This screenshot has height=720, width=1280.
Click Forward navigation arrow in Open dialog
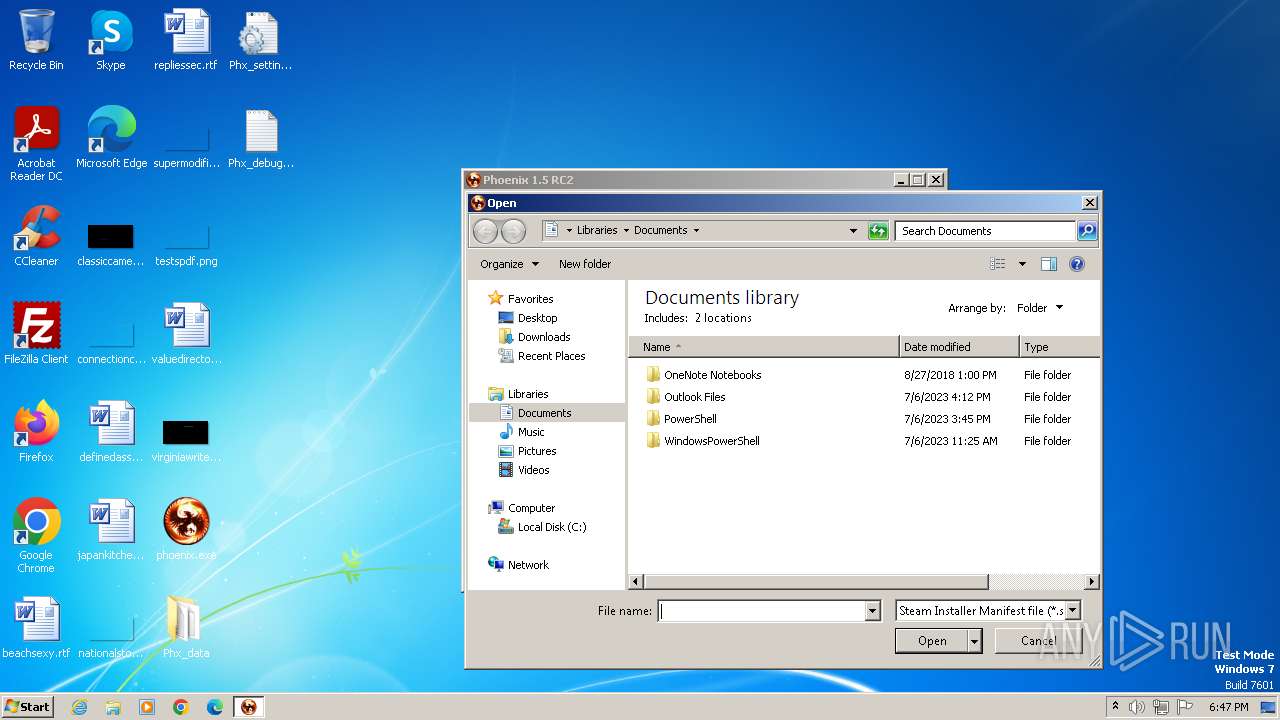[513, 231]
